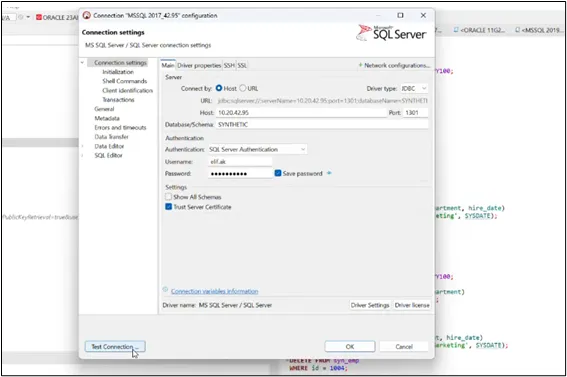Enable Show All Schemas checkbox
This screenshot has width=567, height=377.
pos(168,197)
